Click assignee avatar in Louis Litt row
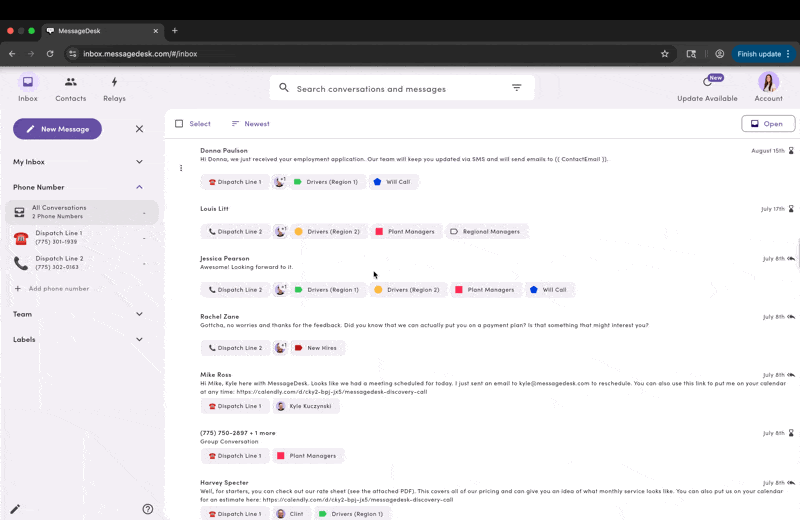Screen dimensions: 800x520 click(x=280, y=232)
